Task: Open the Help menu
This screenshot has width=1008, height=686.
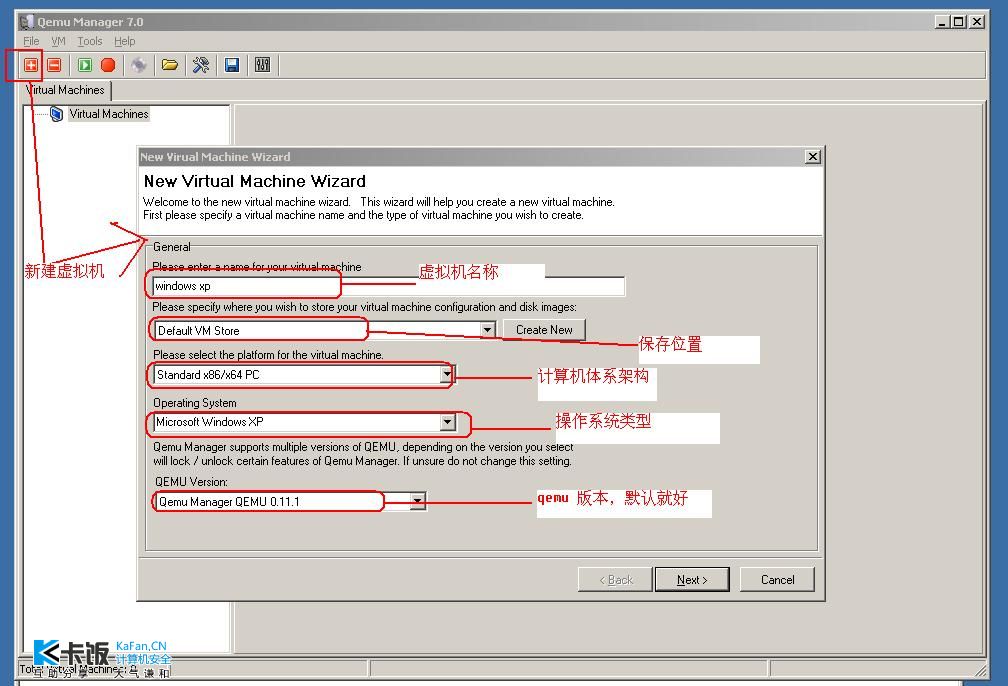Action: tap(125, 41)
